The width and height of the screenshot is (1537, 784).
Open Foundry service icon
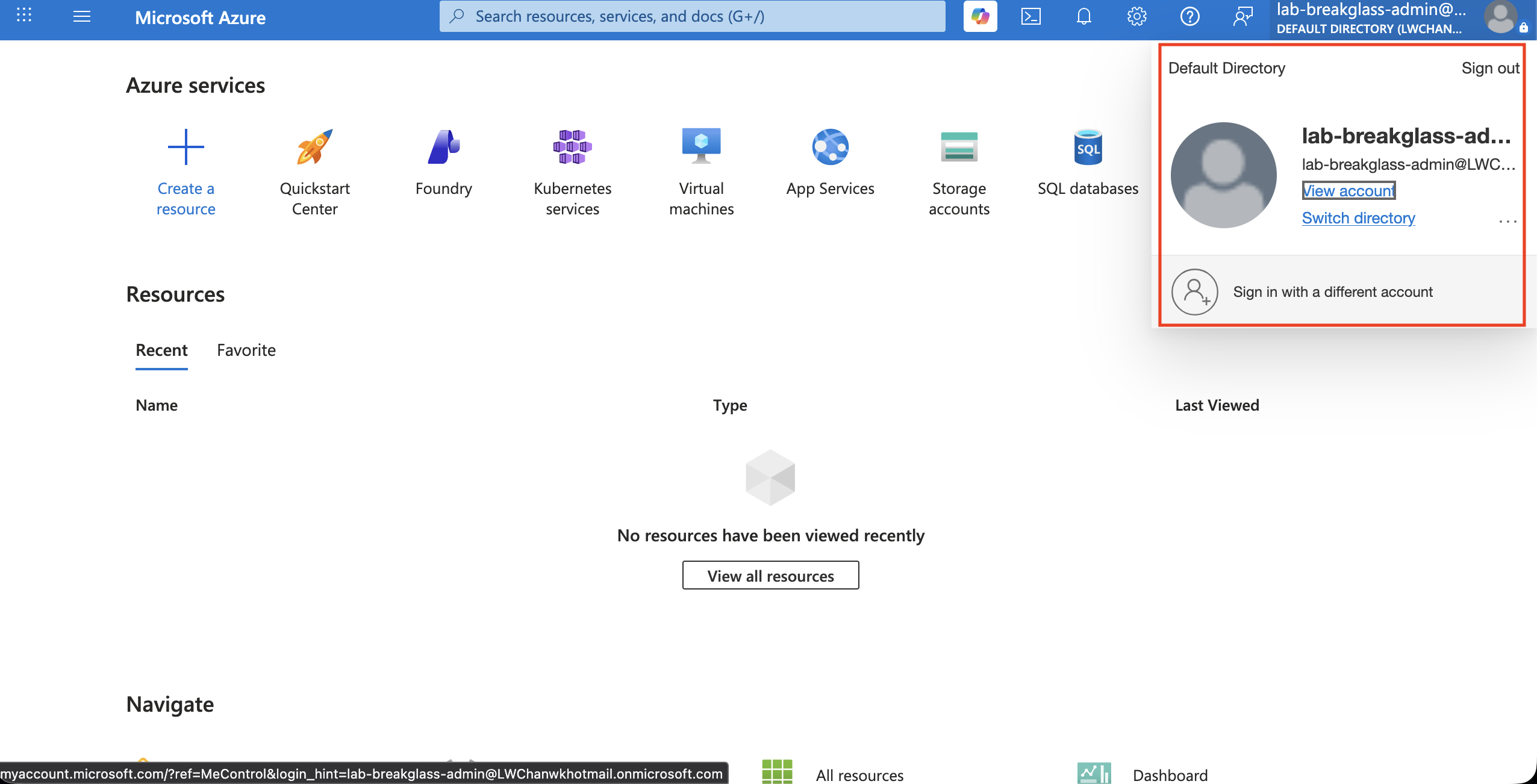coord(444,146)
